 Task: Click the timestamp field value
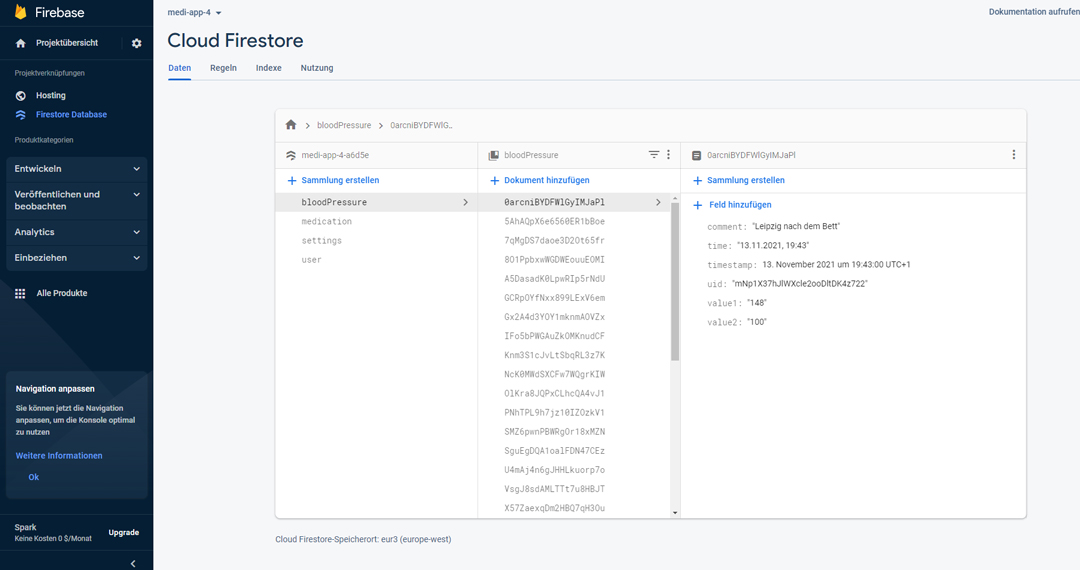pos(836,265)
